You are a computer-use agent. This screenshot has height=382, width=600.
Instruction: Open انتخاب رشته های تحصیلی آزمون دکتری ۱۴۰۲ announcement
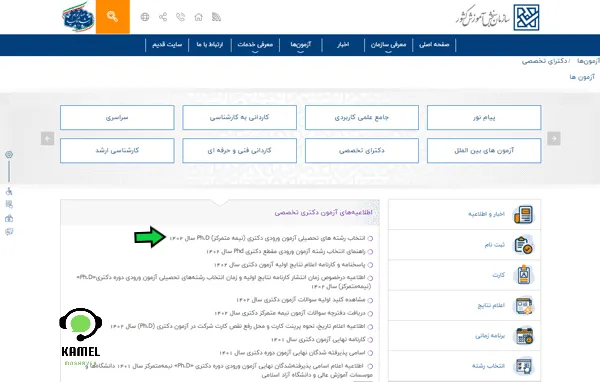pos(267,238)
